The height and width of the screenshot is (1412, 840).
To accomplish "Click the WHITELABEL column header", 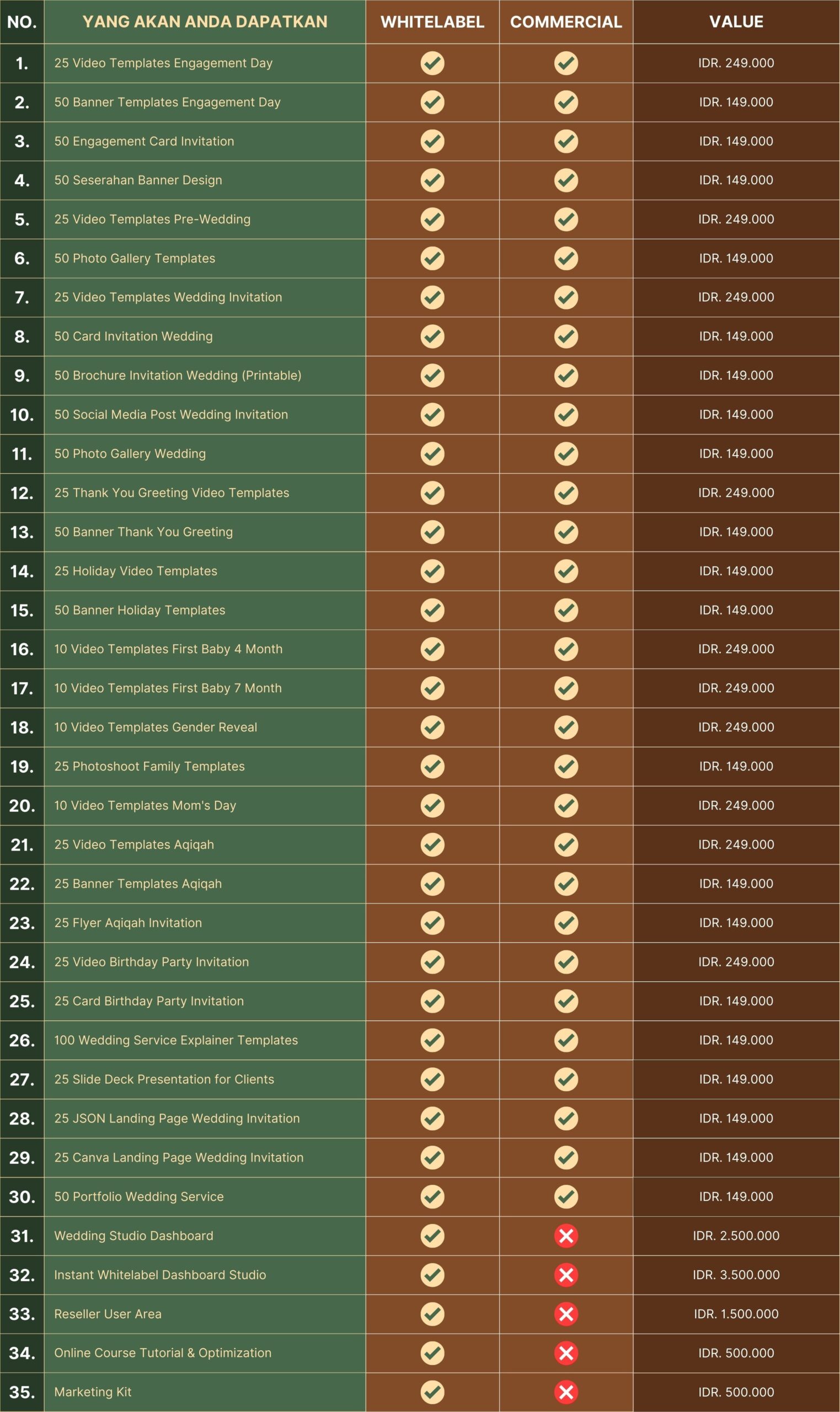I will click(x=432, y=22).
